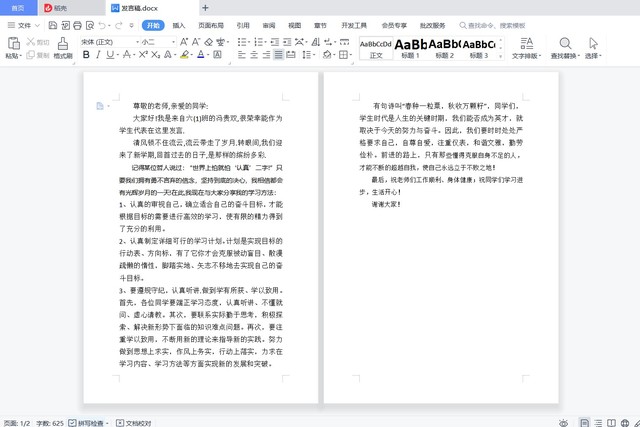Image resolution: width=640 pixels, height=427 pixels.
Task: Click the Document Proofreading (文档校对) button
Action: 134,422
